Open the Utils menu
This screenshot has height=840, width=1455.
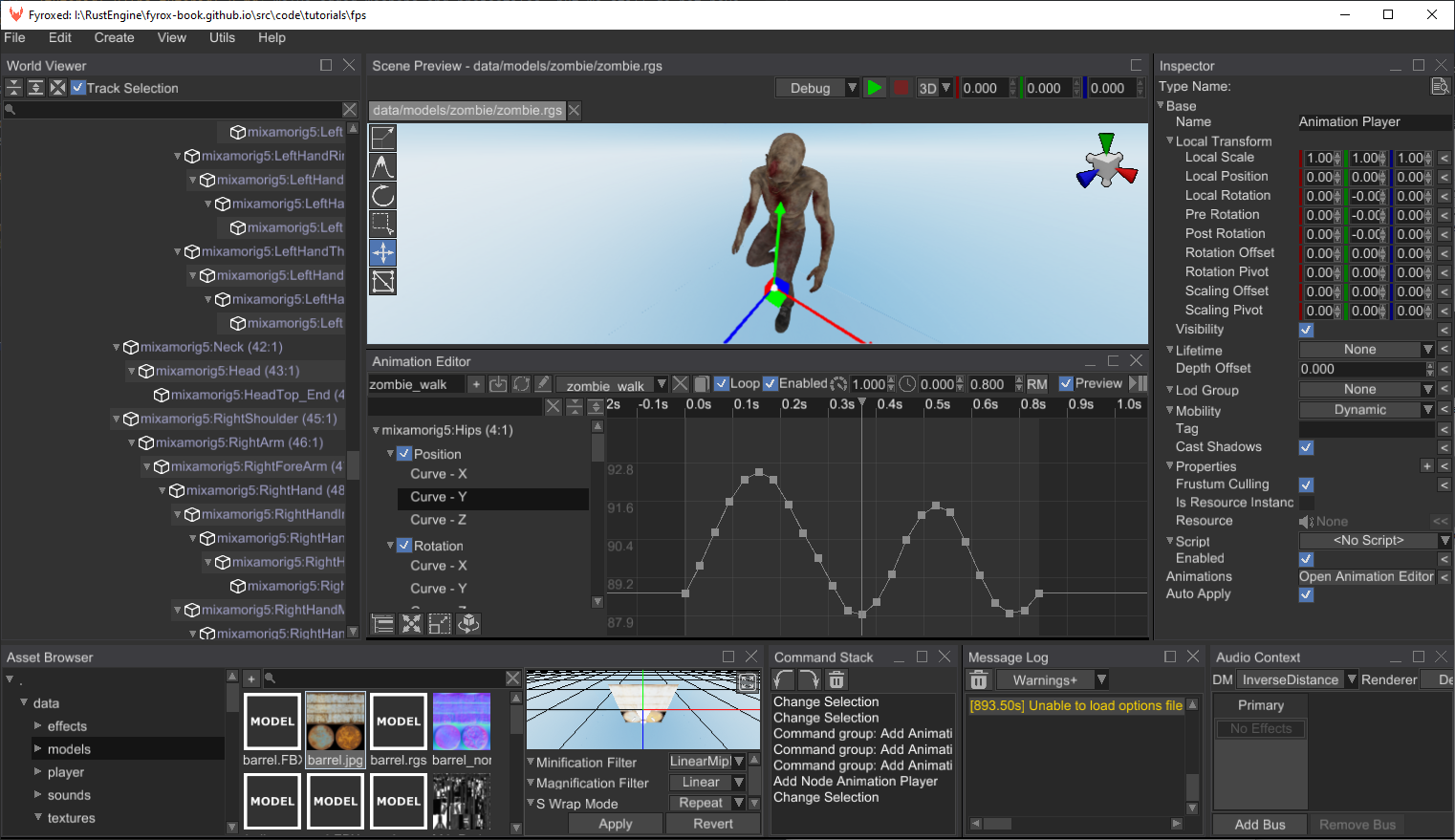pos(222,37)
